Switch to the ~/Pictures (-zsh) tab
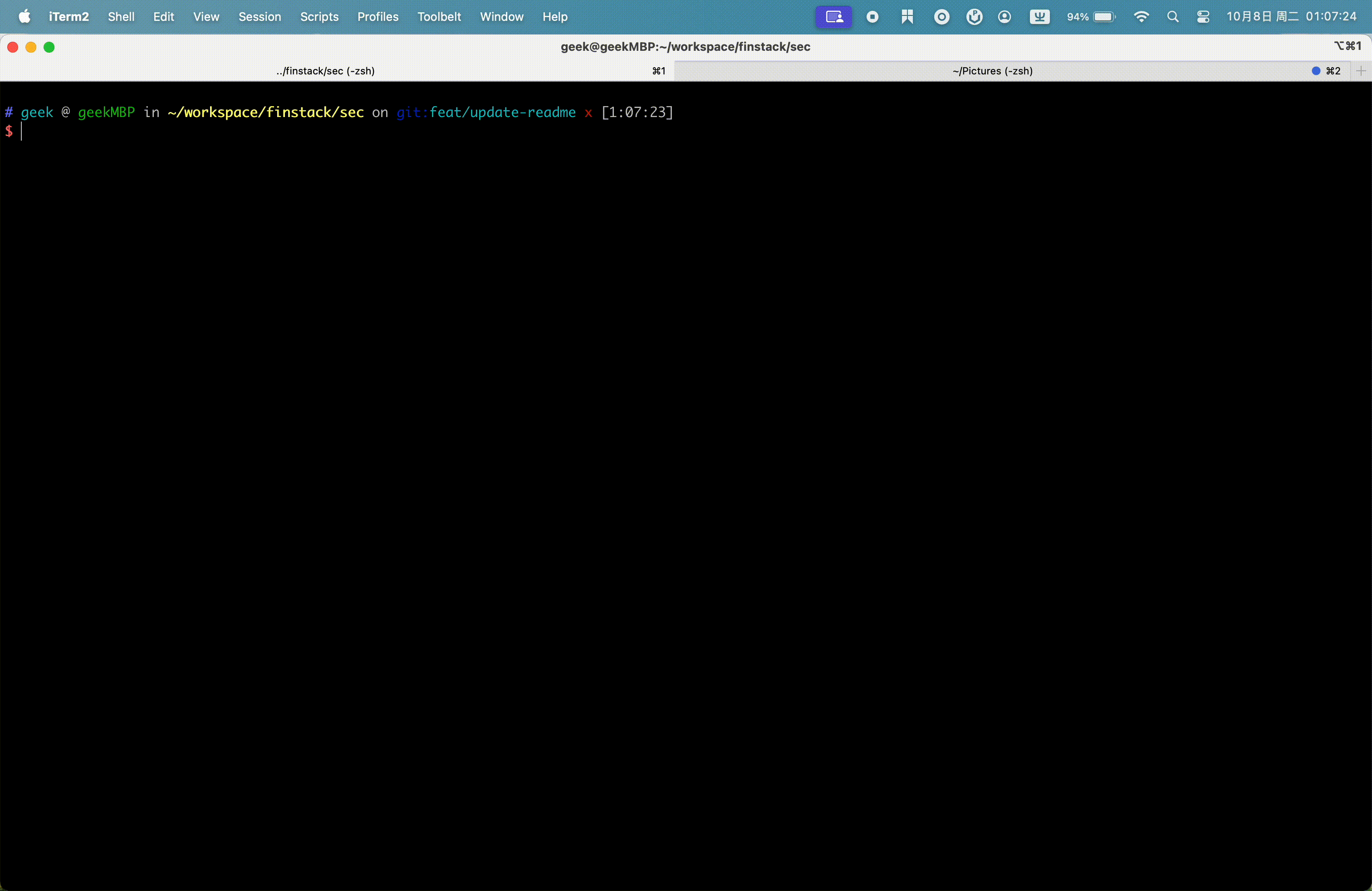 coord(1012,71)
